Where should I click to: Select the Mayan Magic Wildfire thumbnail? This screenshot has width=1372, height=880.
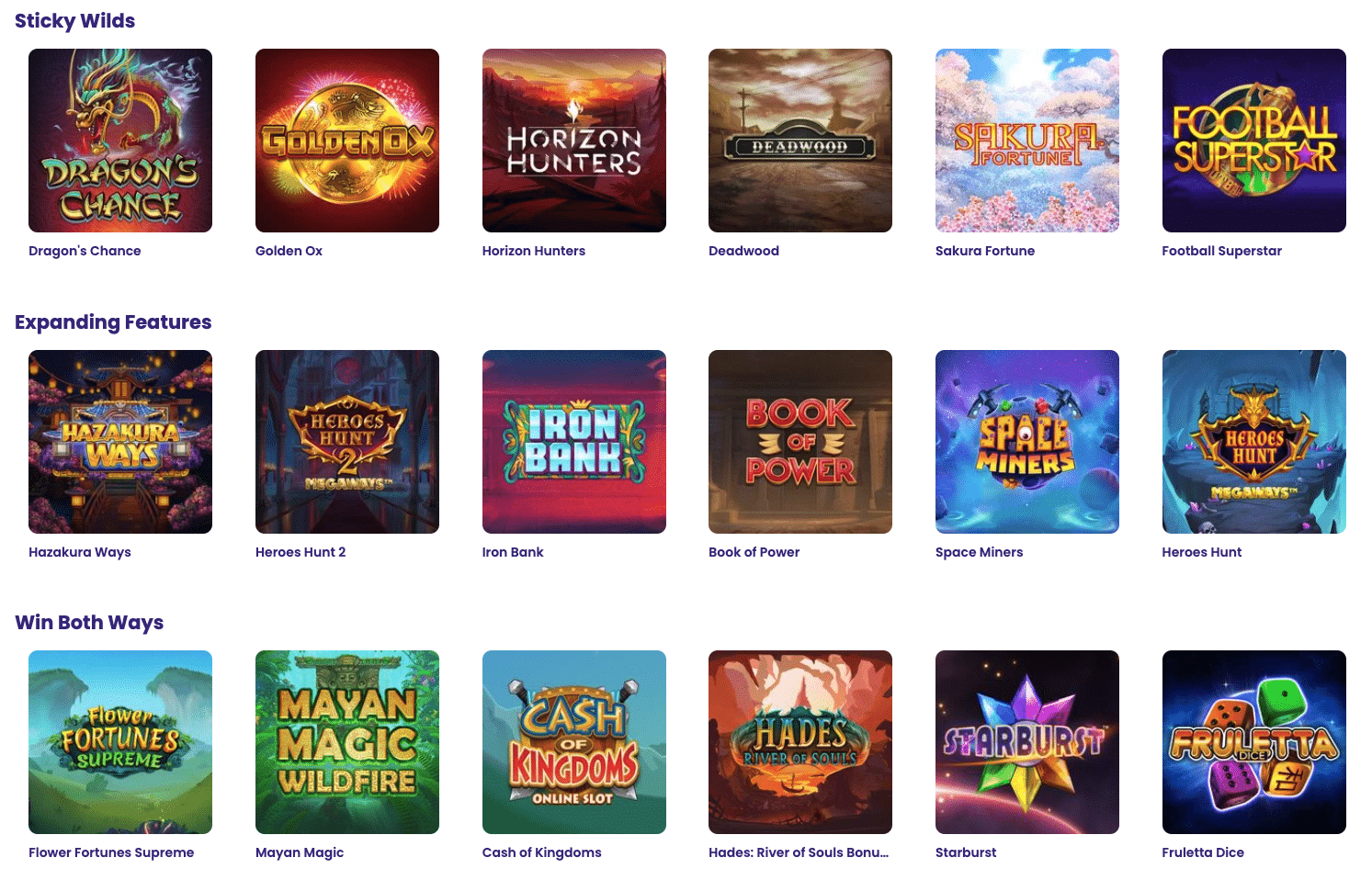pyautogui.click(x=347, y=742)
